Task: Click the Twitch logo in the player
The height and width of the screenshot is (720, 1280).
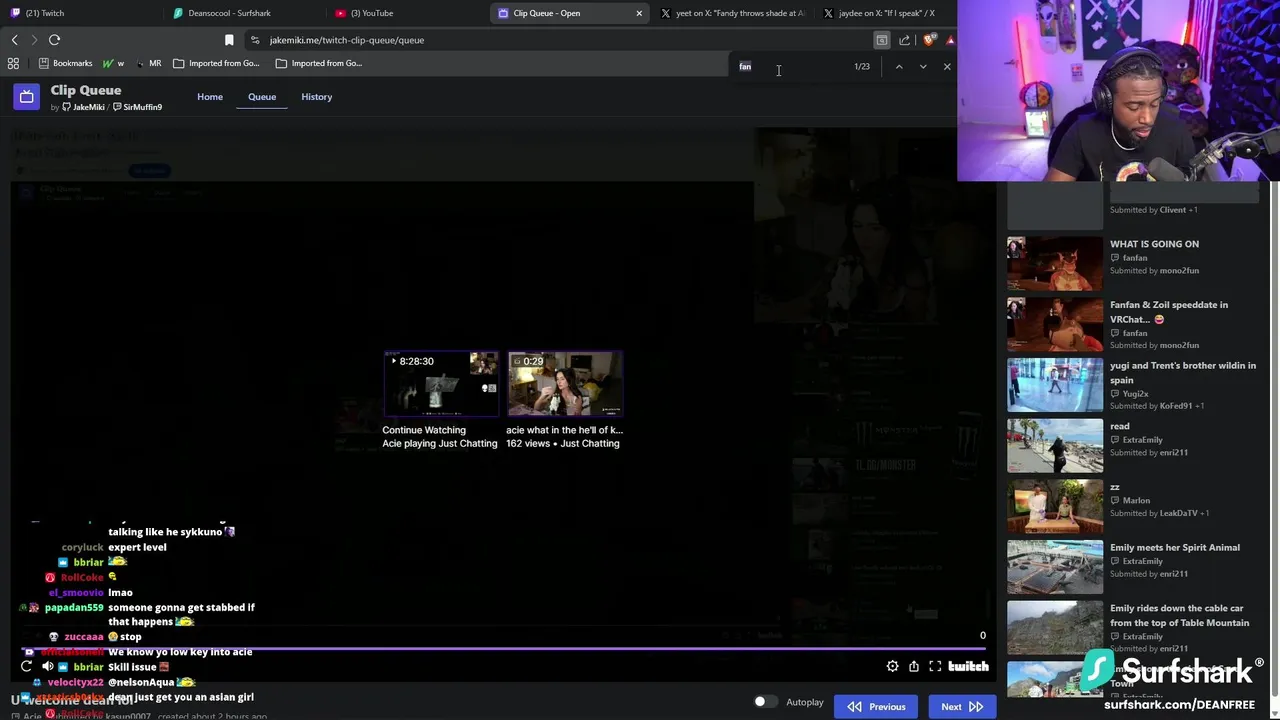Action: pos(968,666)
